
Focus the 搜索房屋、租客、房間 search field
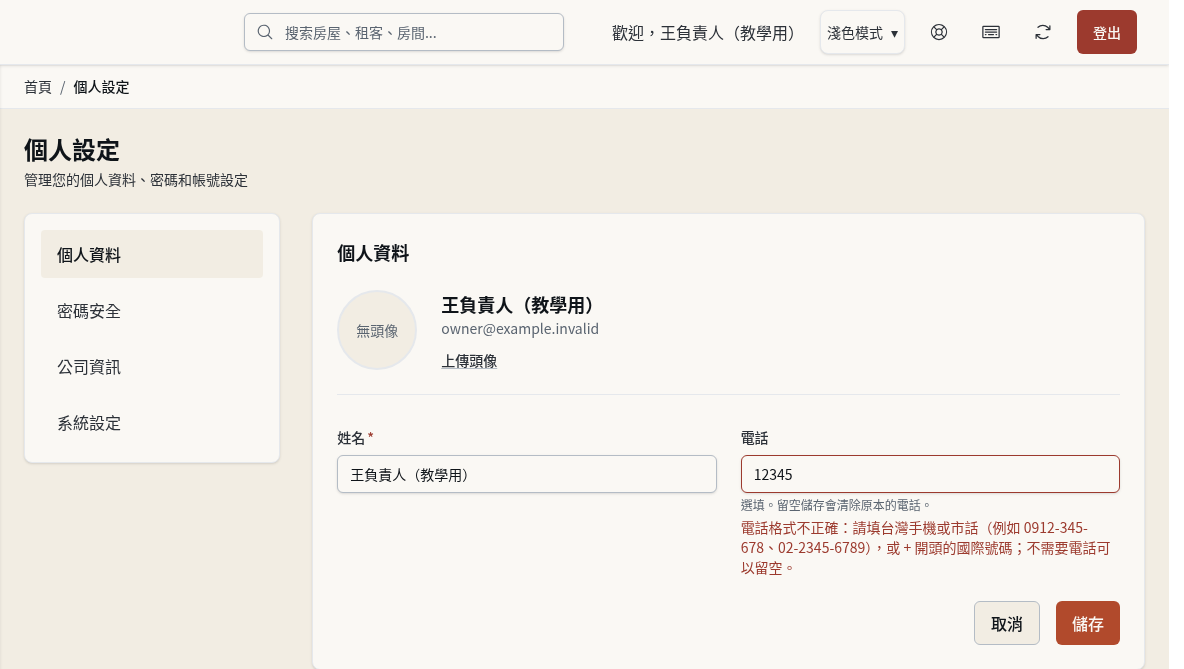[404, 32]
